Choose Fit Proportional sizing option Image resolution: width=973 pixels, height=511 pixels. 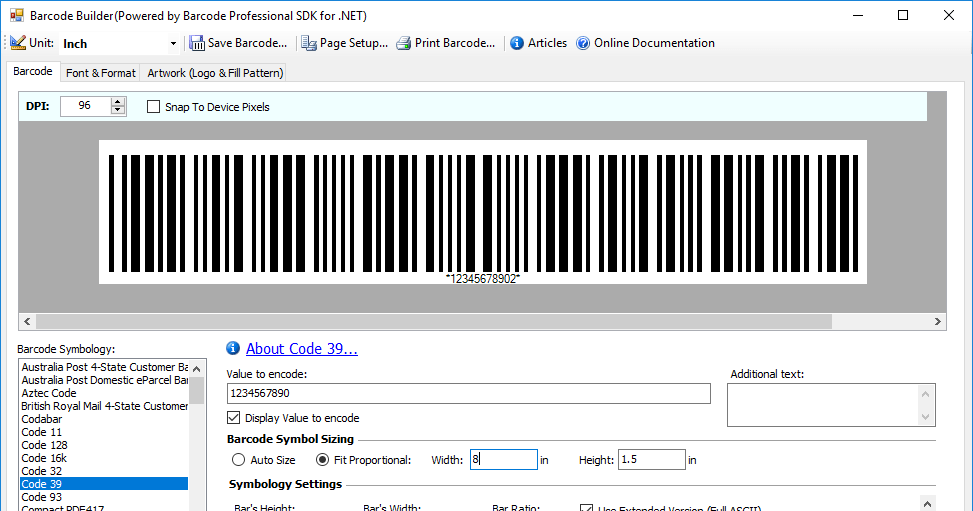(x=323, y=460)
